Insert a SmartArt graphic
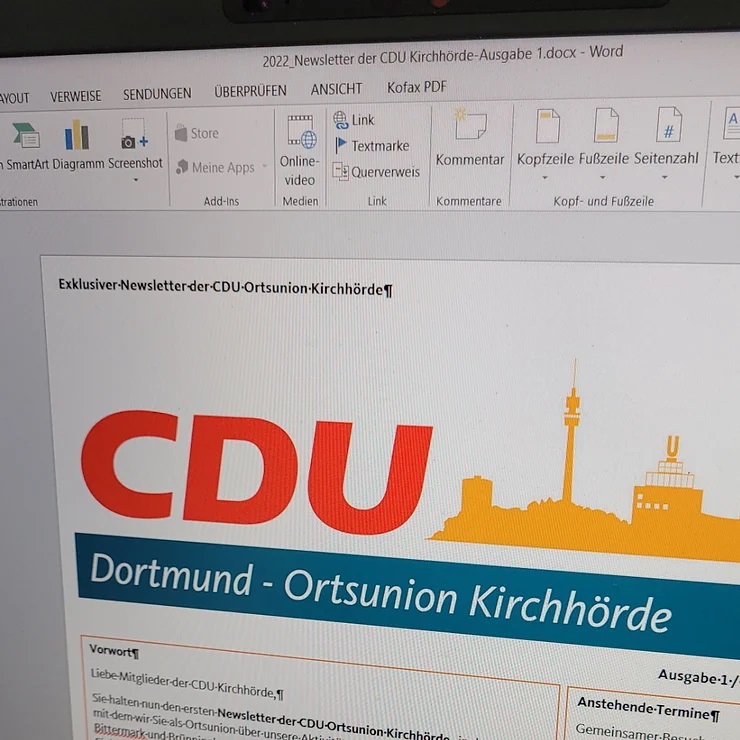The width and height of the screenshot is (740, 740). coord(25,146)
